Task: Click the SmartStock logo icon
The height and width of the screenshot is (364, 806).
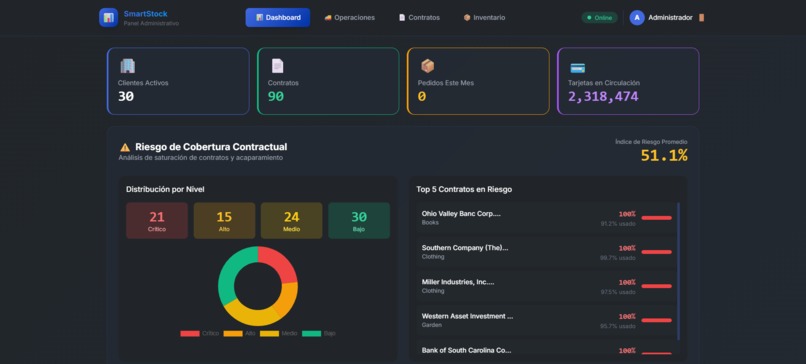Action: 108,17
